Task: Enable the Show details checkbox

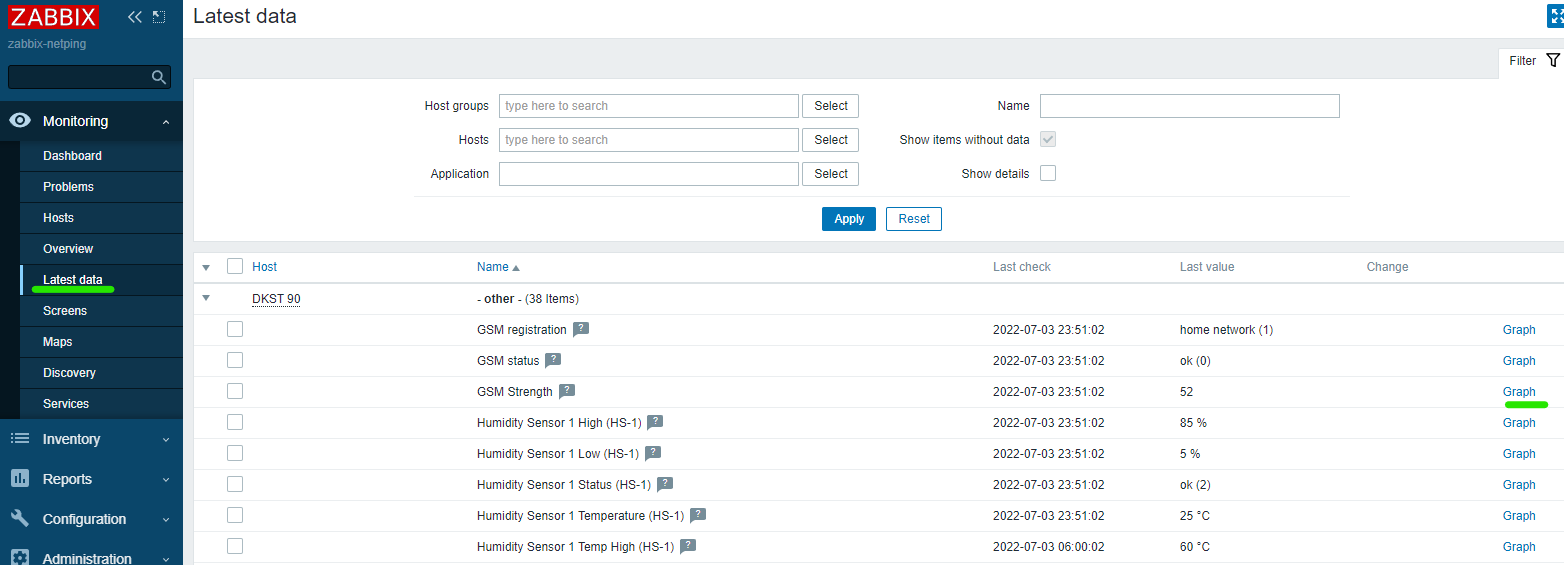Action: pyautogui.click(x=1048, y=174)
